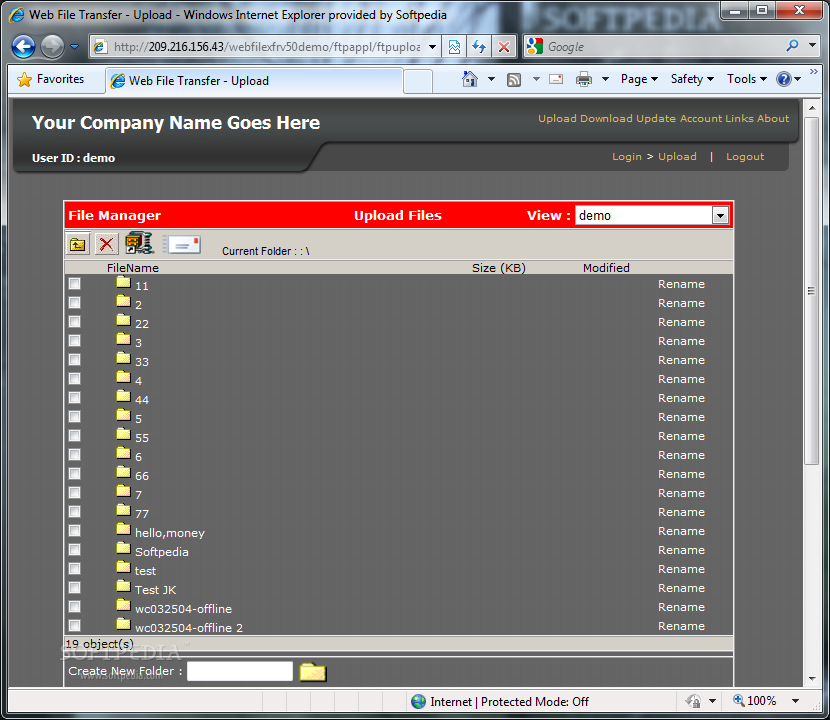Click the send email envelope icon
Viewport: 830px width, 720px height.
click(183, 245)
